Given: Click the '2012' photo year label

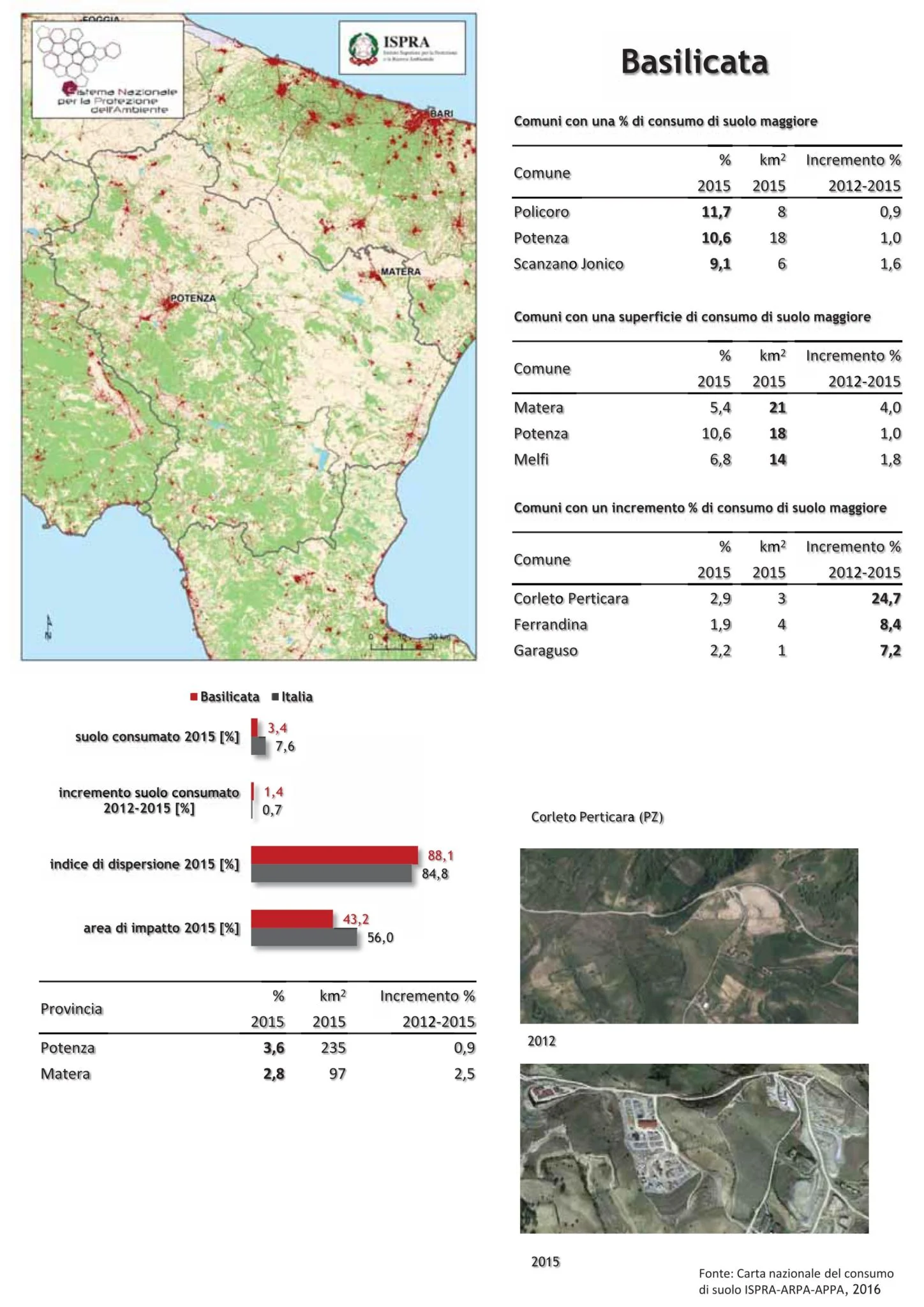Looking at the screenshot, I should [541, 1041].
